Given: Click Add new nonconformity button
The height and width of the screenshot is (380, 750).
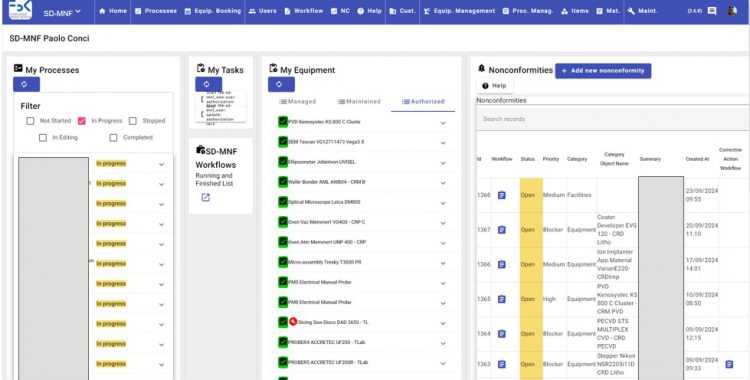Looking at the screenshot, I should [603, 71].
